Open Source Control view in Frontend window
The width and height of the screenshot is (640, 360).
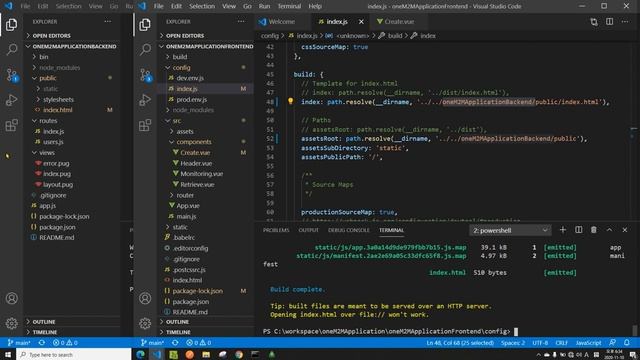(x=145, y=75)
